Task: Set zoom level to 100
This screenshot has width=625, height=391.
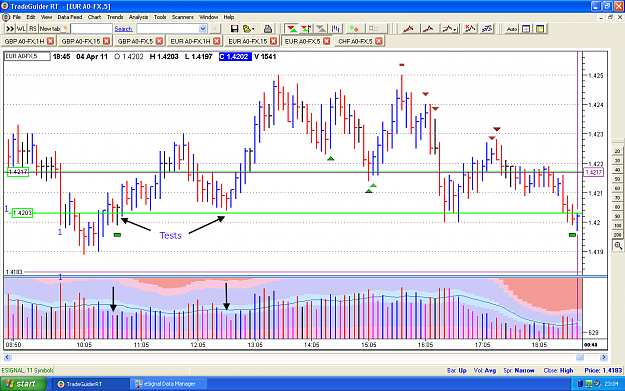Action: [x=617, y=226]
